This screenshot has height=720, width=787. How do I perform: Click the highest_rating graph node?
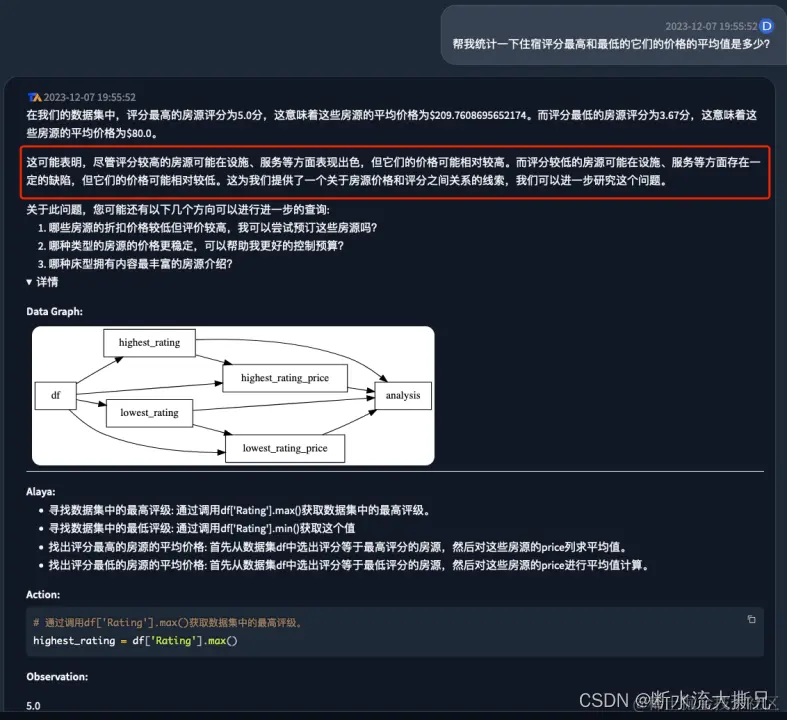(x=150, y=343)
